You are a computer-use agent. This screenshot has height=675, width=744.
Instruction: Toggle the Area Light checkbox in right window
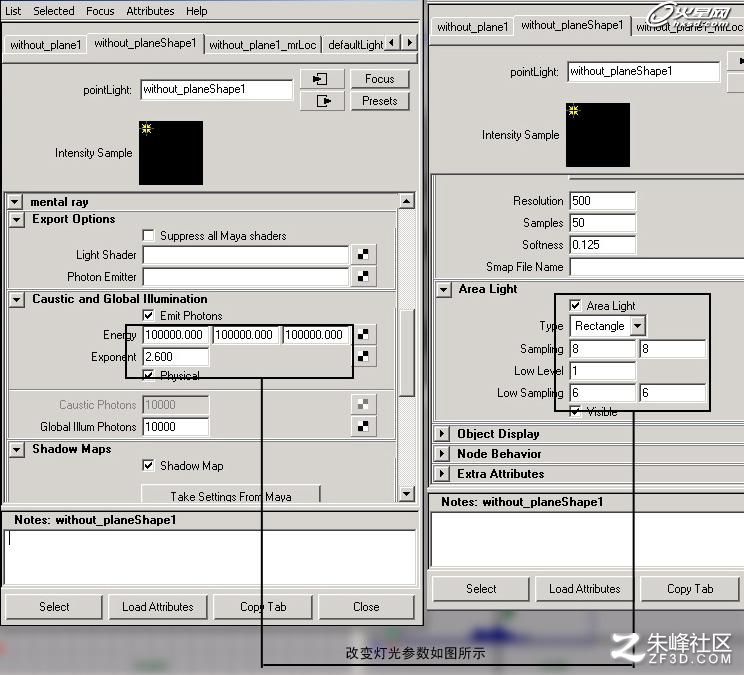click(x=575, y=305)
